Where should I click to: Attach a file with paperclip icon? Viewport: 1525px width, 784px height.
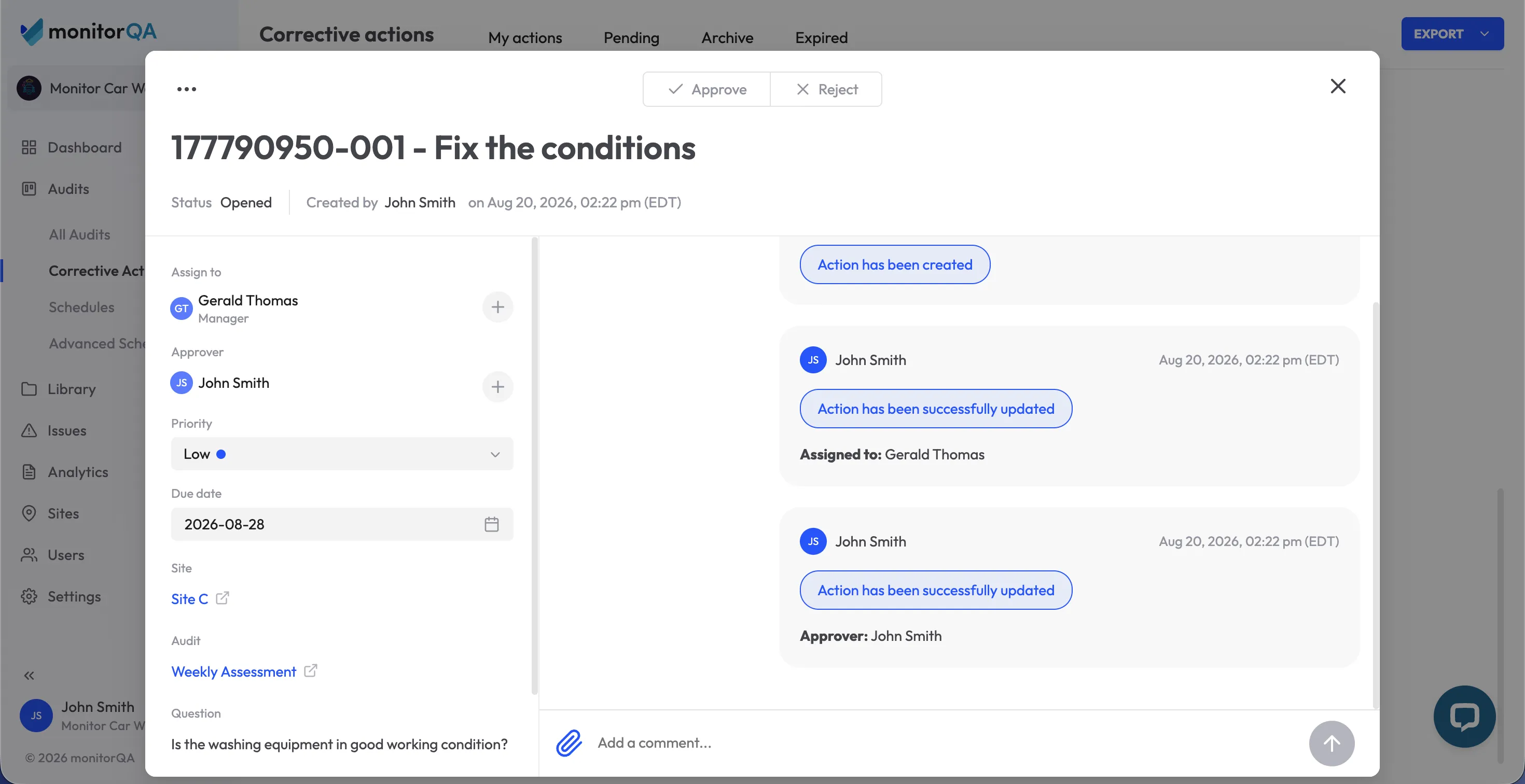[569, 743]
